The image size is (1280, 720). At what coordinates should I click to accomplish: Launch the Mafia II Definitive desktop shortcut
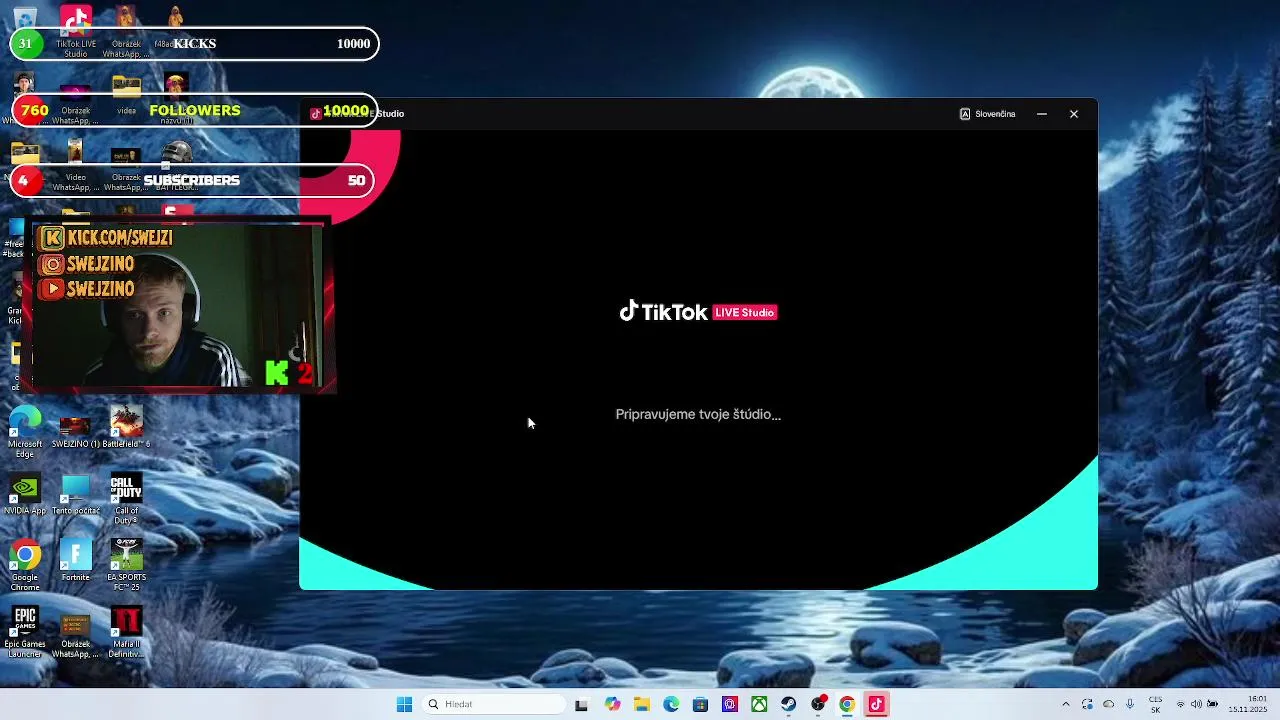[126, 632]
